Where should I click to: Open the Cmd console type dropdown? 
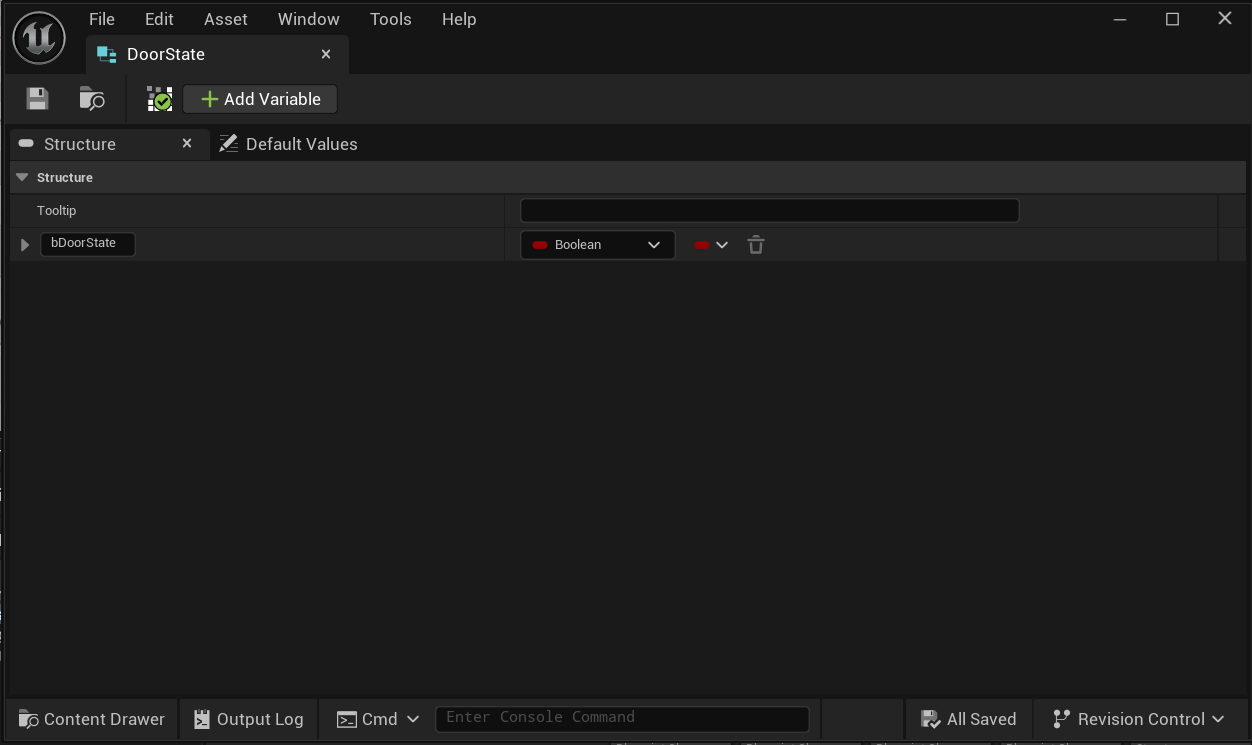coord(377,719)
